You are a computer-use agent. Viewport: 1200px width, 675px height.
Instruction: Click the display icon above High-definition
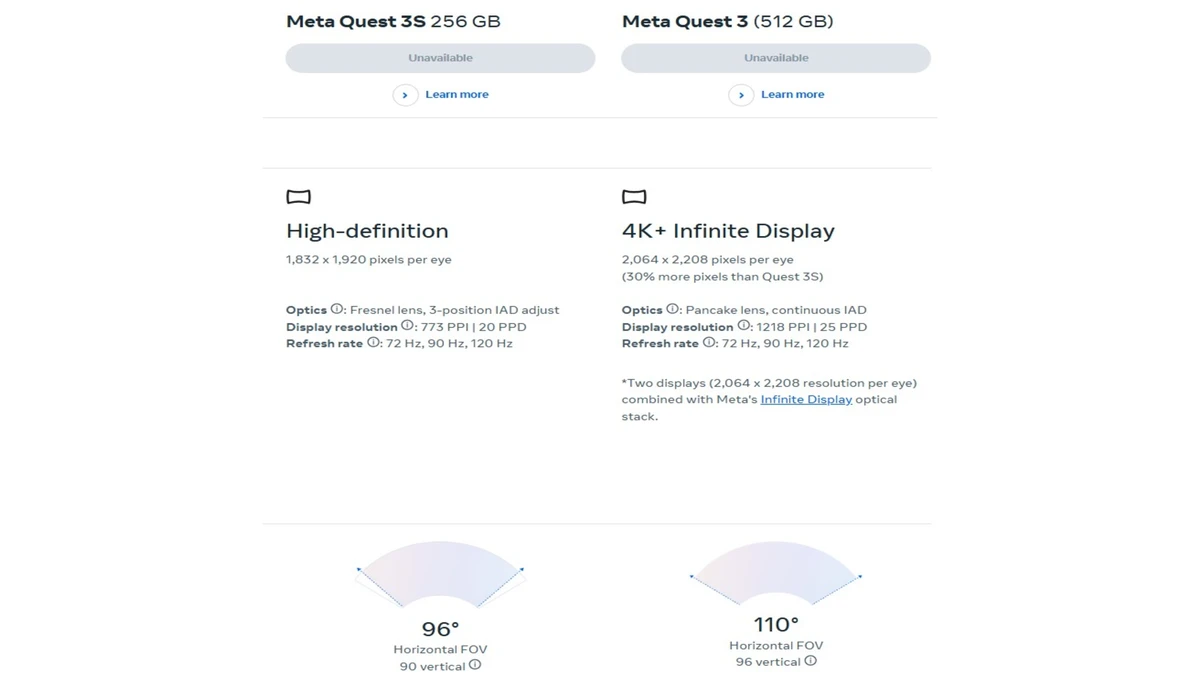(x=297, y=196)
